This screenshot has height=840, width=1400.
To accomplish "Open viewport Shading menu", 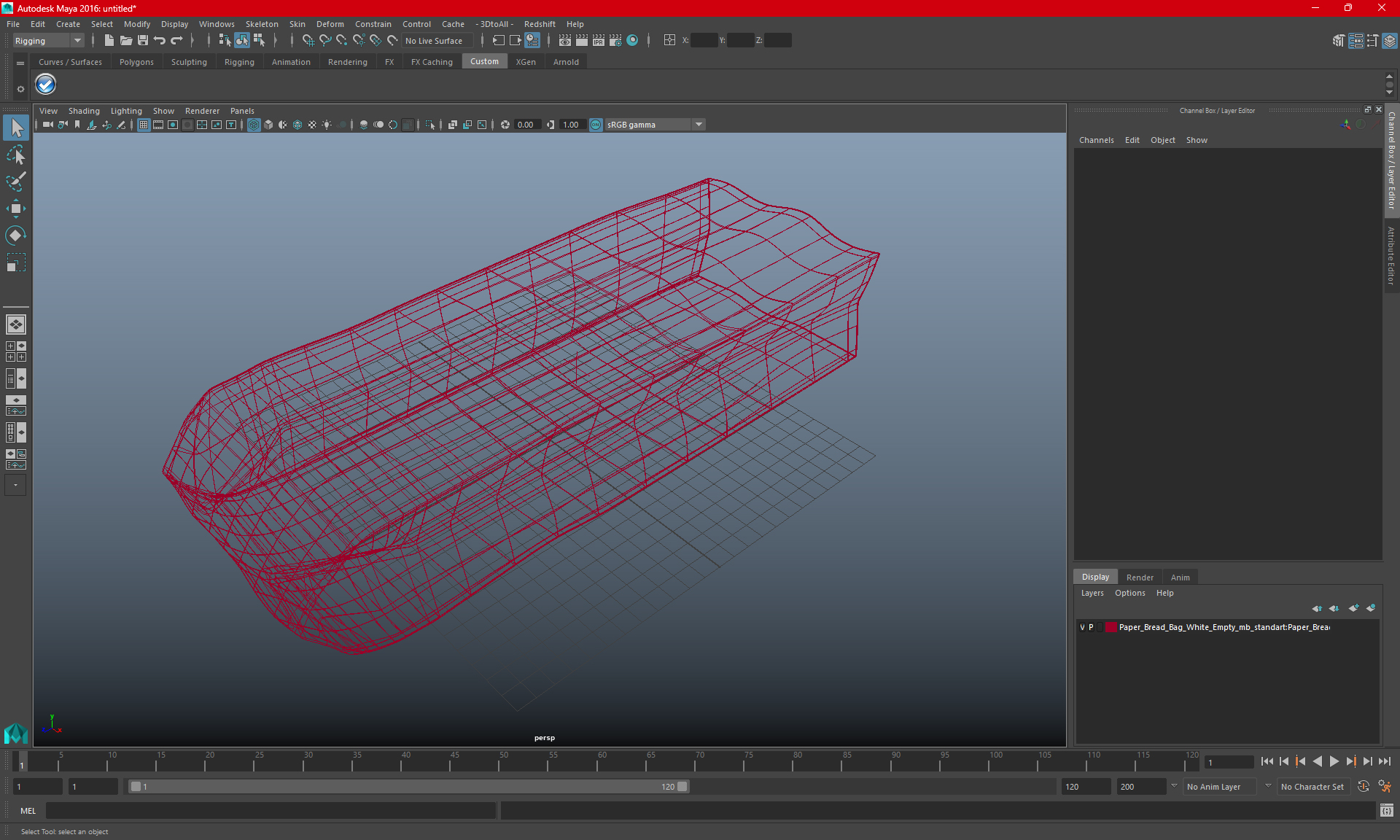I will (84, 111).
